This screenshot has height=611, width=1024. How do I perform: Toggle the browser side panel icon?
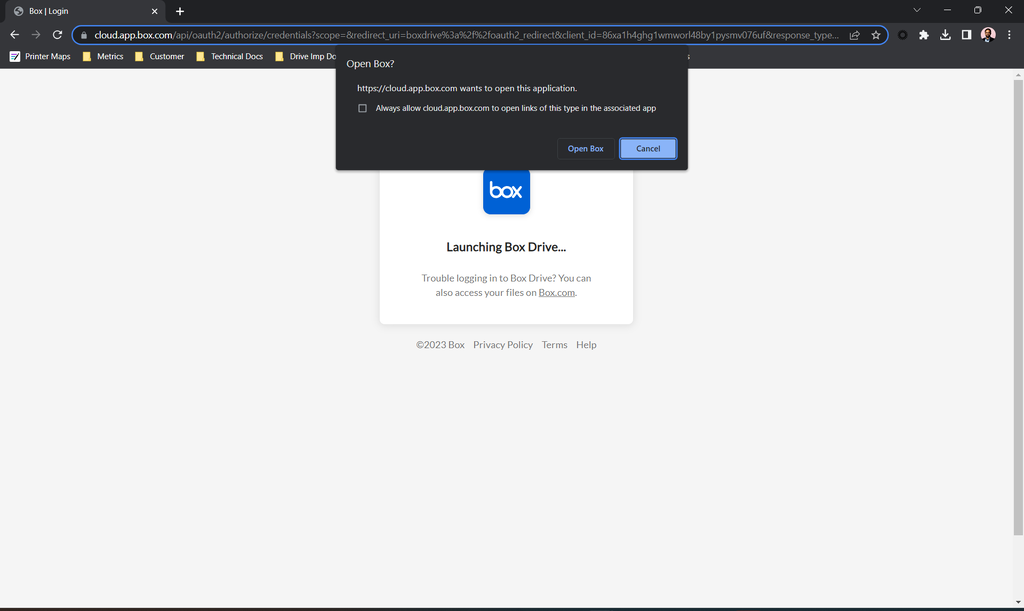(966, 34)
